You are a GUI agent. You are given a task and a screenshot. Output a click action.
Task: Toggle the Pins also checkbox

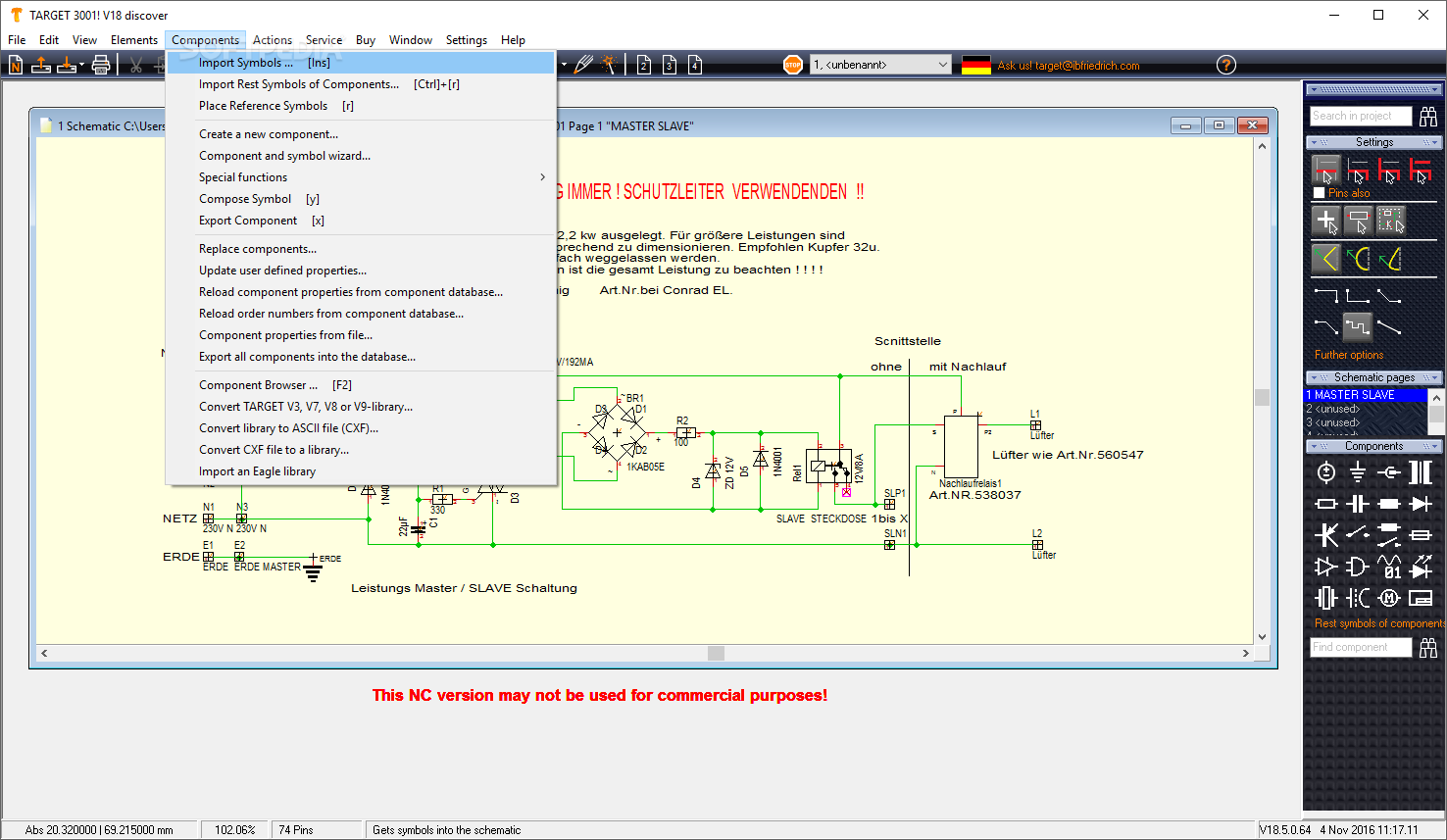(x=1319, y=193)
